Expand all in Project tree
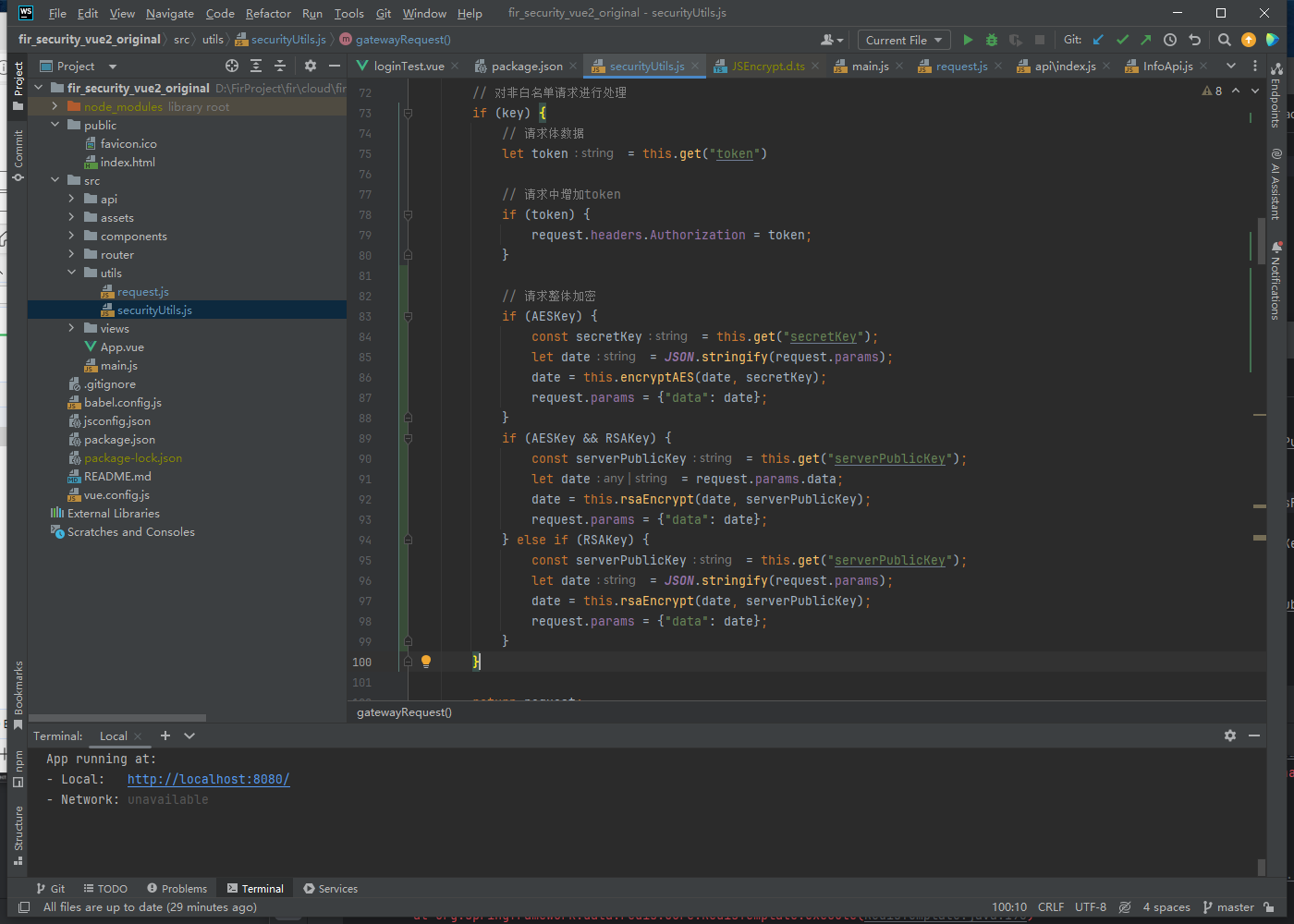1294x924 pixels. point(256,66)
